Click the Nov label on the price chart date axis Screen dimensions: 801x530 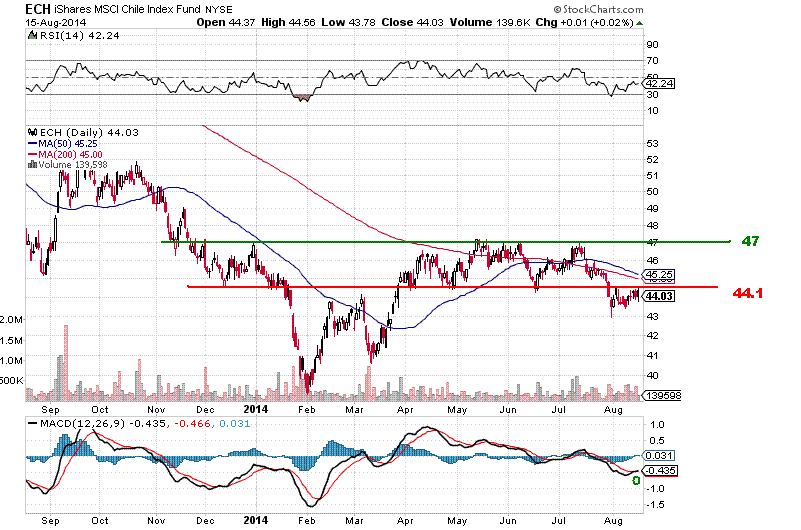click(156, 409)
